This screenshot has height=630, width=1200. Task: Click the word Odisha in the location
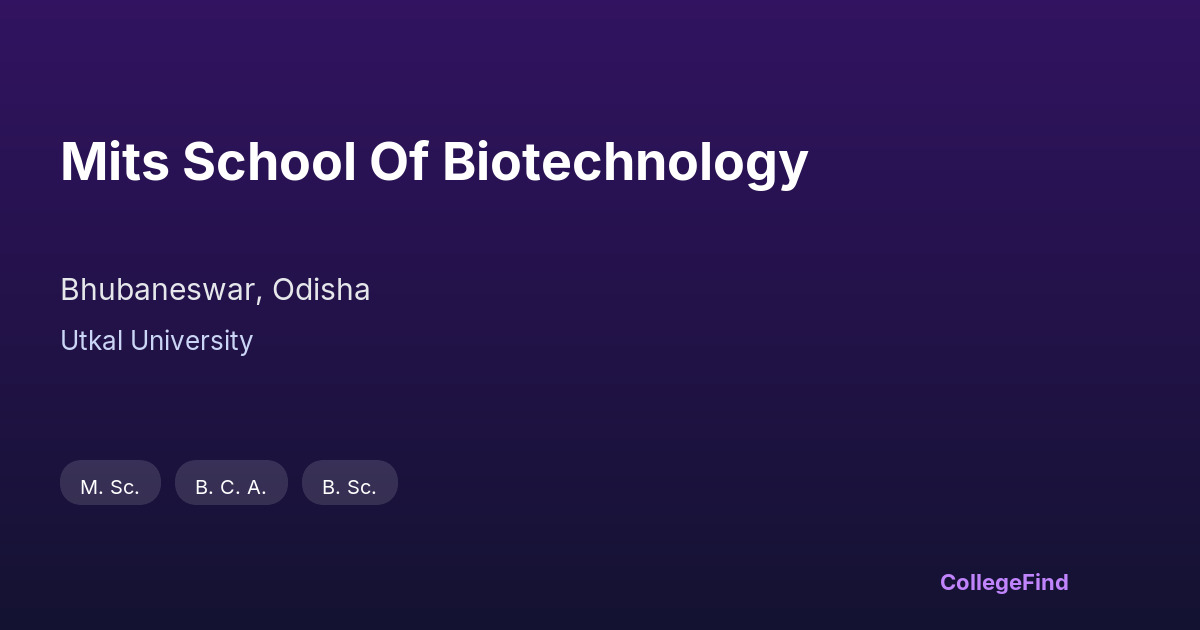point(321,290)
